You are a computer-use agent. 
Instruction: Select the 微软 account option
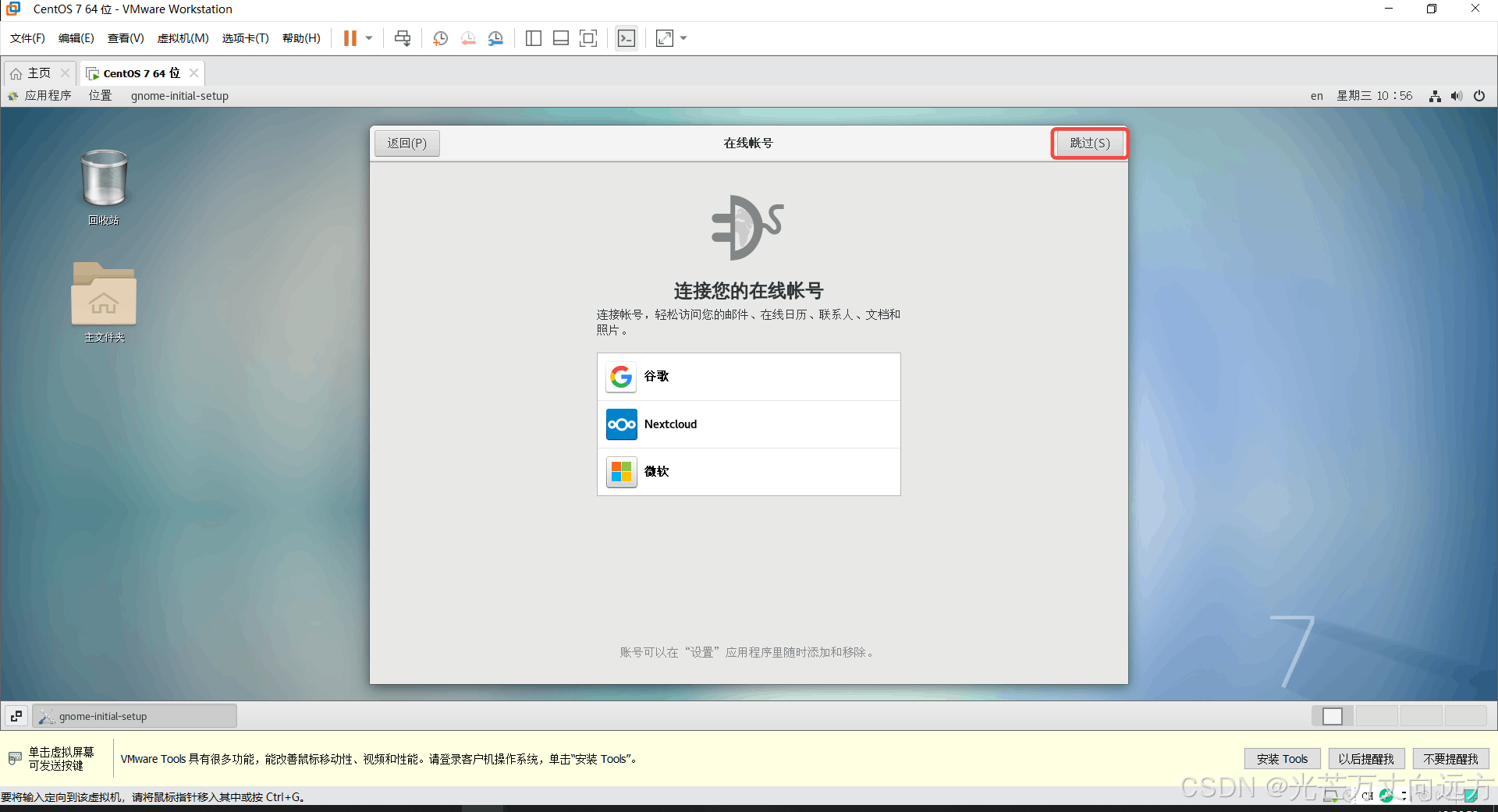tap(749, 472)
